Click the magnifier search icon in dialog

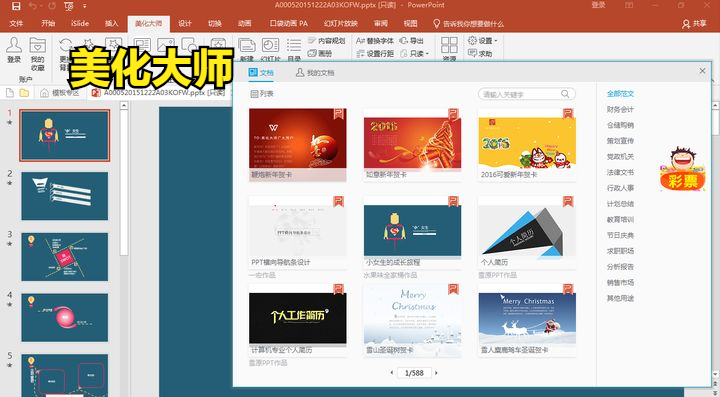tap(565, 94)
